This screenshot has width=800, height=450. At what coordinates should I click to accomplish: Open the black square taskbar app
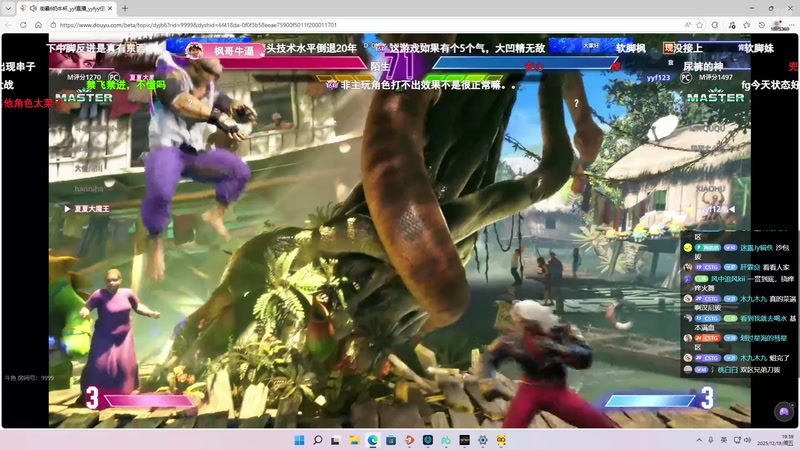point(465,440)
